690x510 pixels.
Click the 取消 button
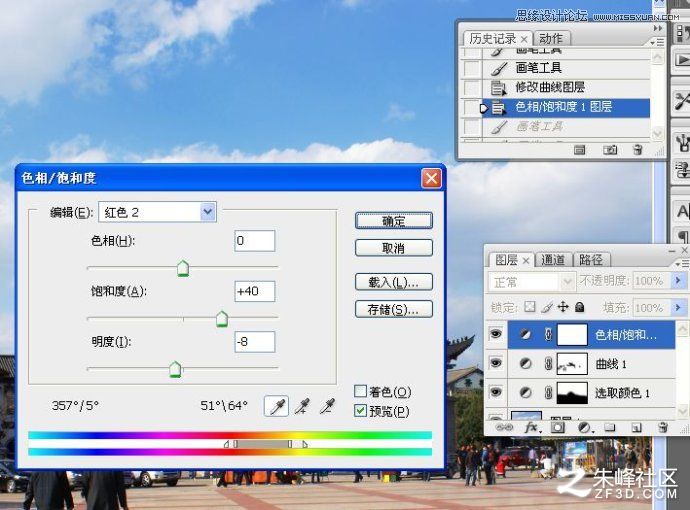point(393,248)
